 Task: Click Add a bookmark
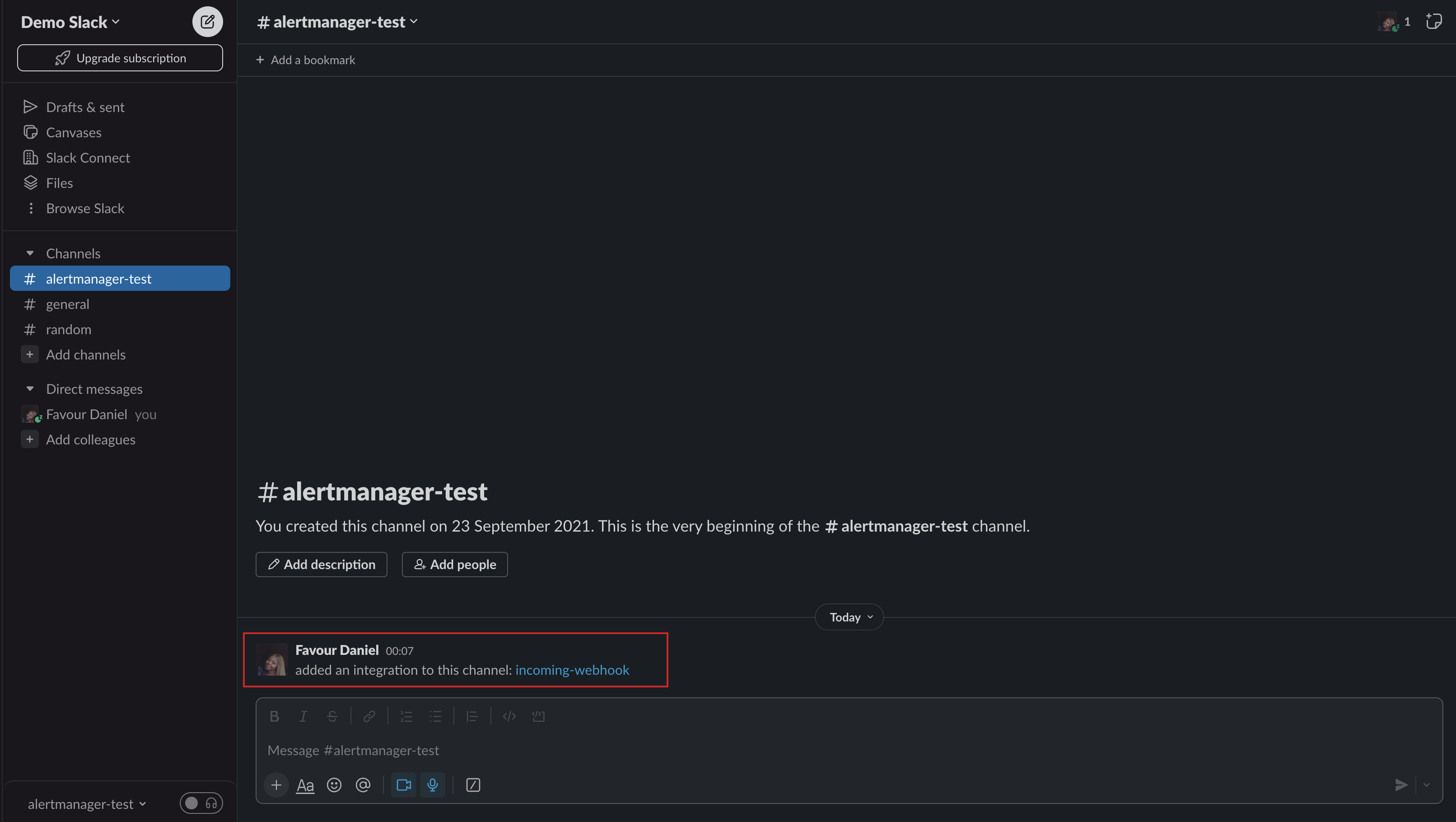(305, 60)
